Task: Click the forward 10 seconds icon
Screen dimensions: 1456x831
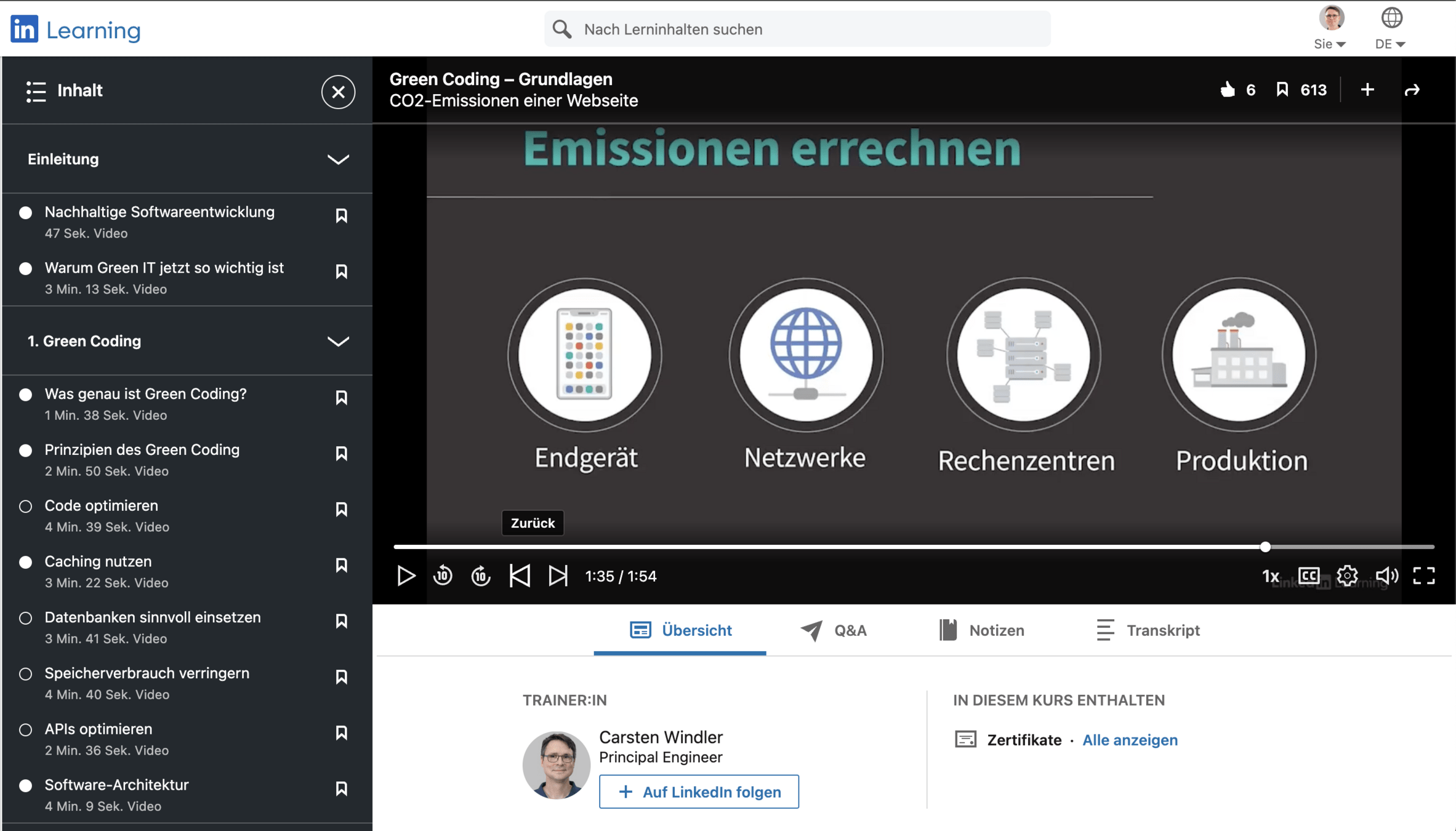Action: [x=481, y=576]
